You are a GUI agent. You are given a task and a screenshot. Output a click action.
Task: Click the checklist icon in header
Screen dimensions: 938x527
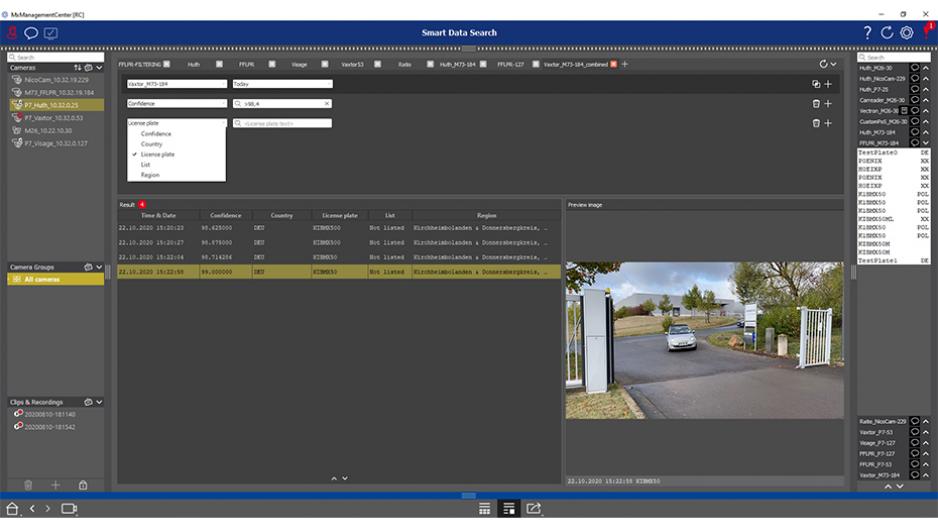(x=51, y=33)
